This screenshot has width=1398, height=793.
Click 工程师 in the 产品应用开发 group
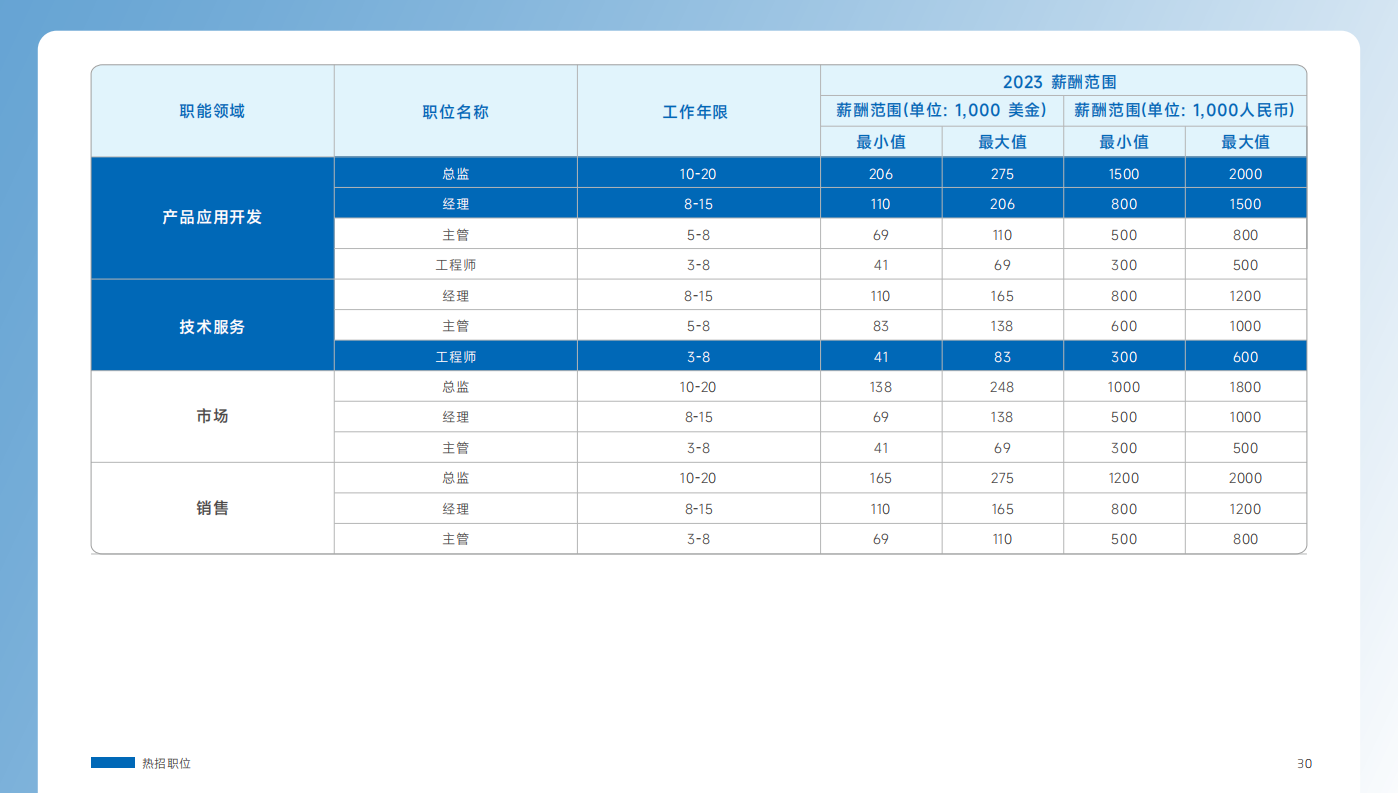(456, 265)
